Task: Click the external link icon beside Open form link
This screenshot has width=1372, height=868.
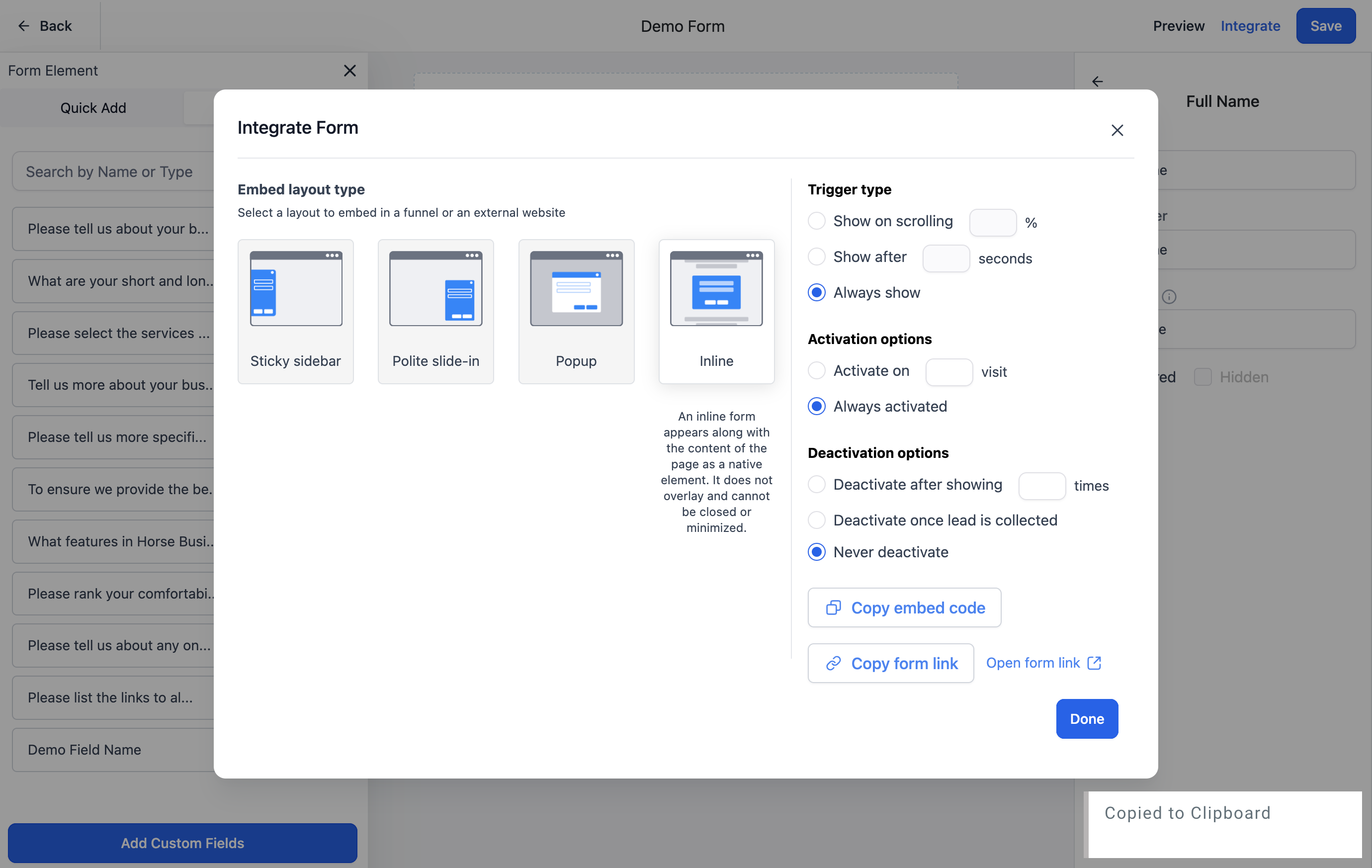Action: click(x=1094, y=663)
